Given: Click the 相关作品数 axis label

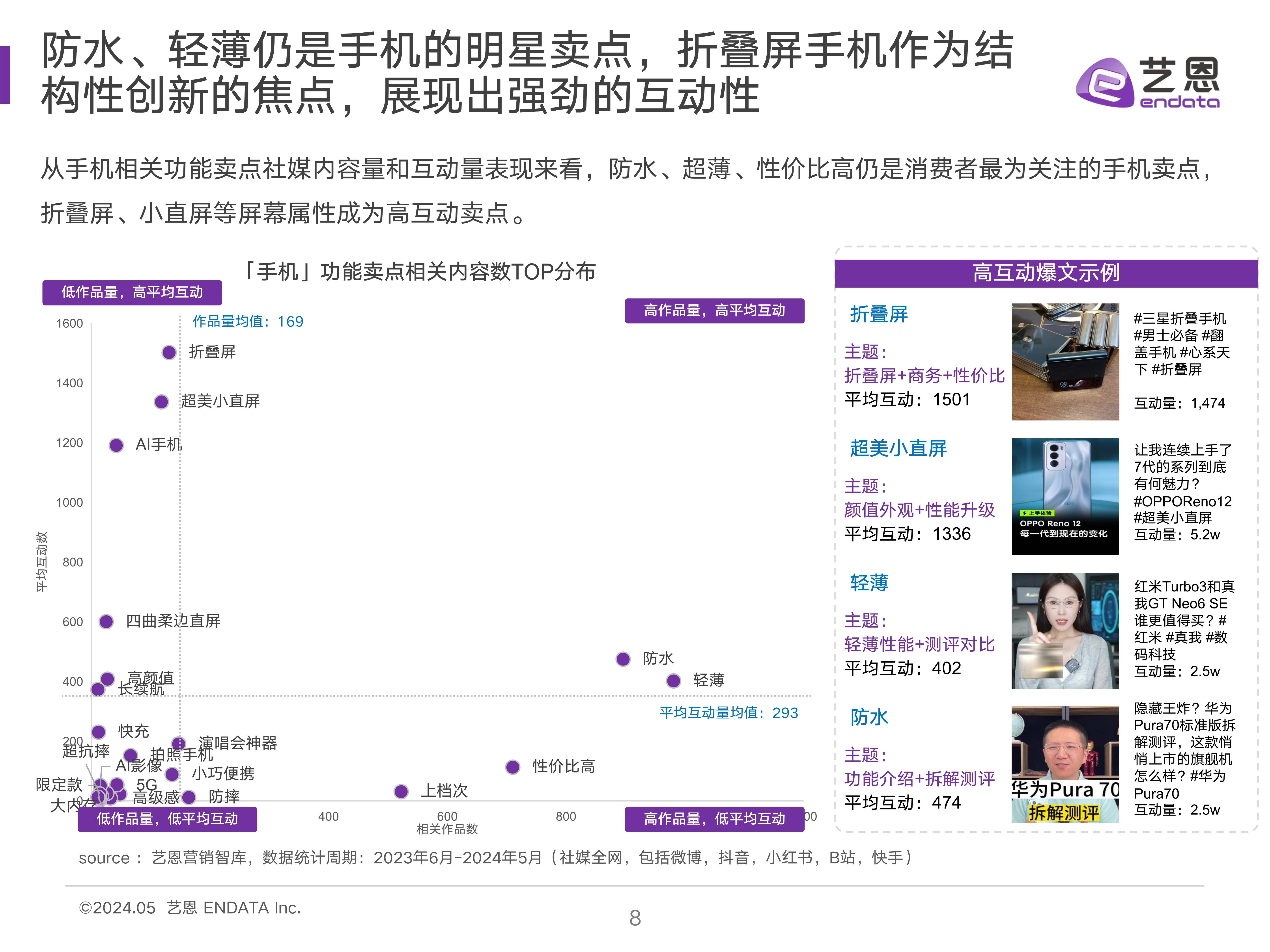Looking at the screenshot, I should coord(447,829).
